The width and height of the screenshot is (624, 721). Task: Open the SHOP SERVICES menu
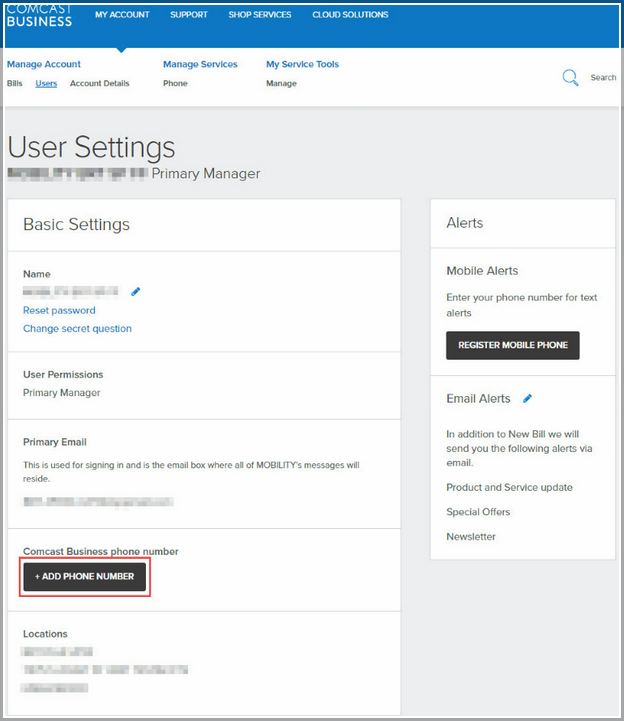(x=260, y=15)
